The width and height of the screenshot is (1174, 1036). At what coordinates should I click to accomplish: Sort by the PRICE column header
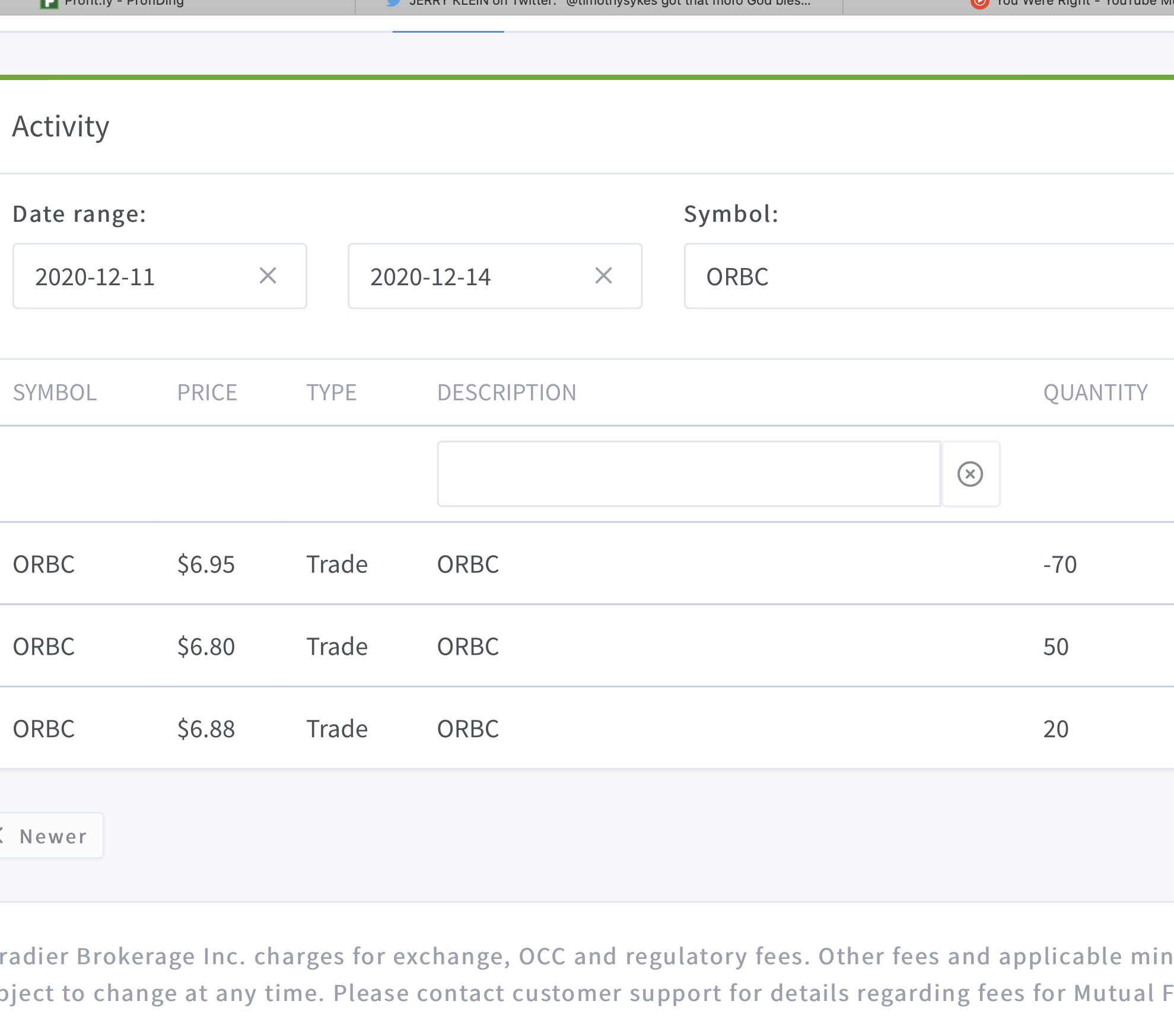[207, 393]
